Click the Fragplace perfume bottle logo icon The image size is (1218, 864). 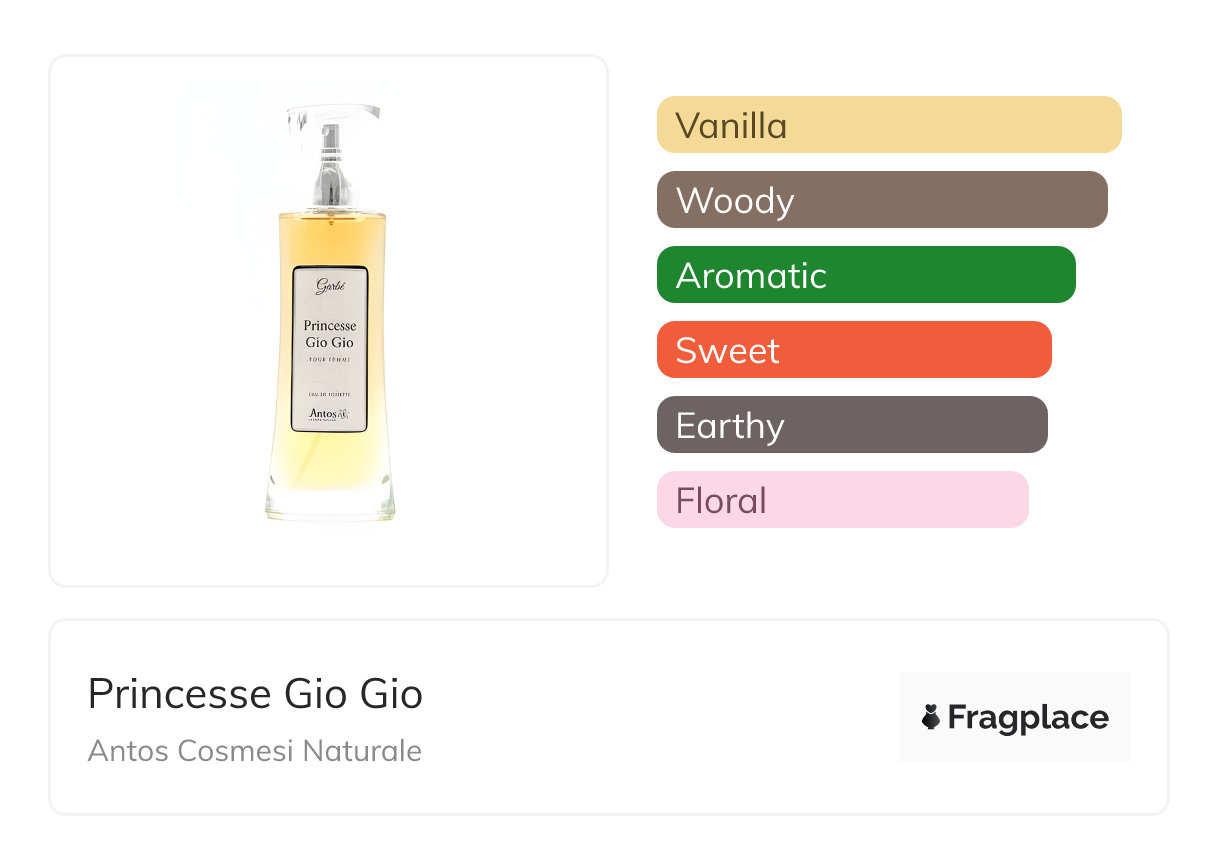point(932,717)
